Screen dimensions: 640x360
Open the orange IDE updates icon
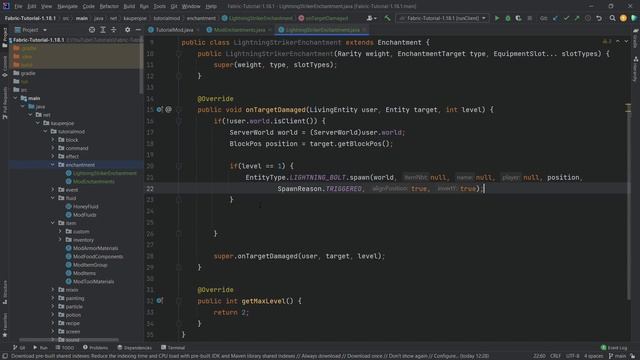pyautogui.click(x=623, y=18)
